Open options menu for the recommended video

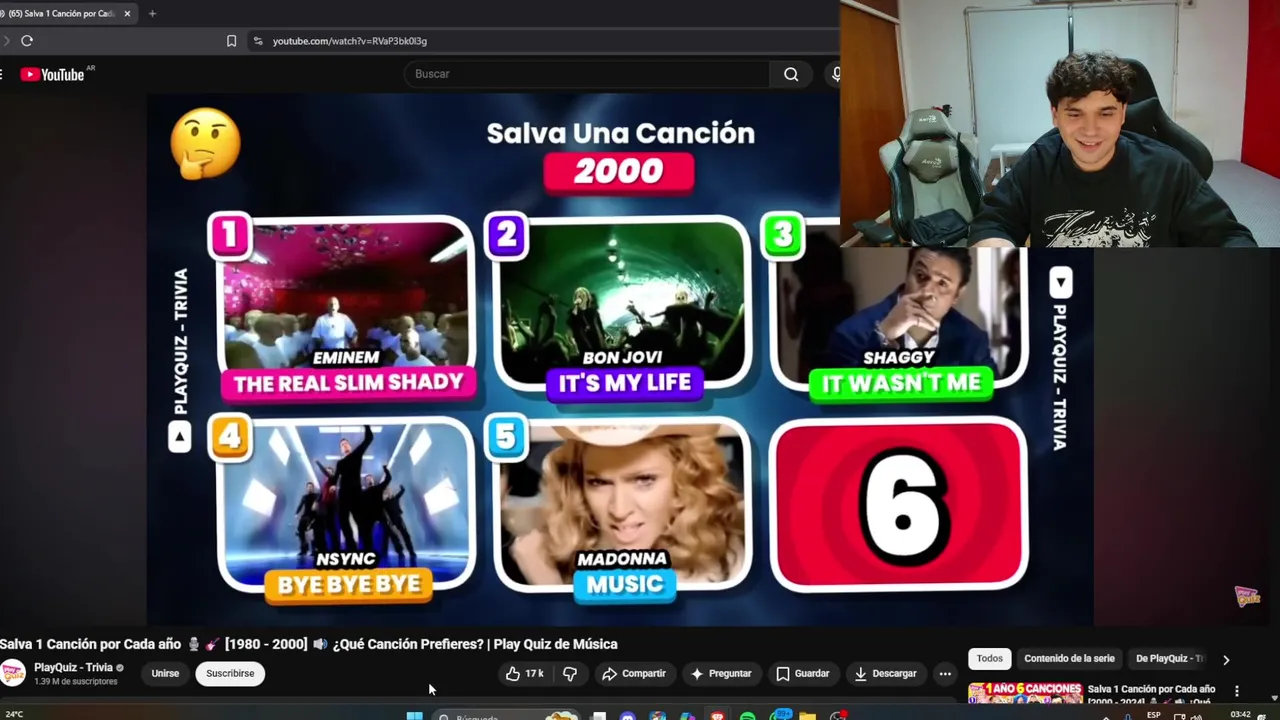click(1237, 691)
